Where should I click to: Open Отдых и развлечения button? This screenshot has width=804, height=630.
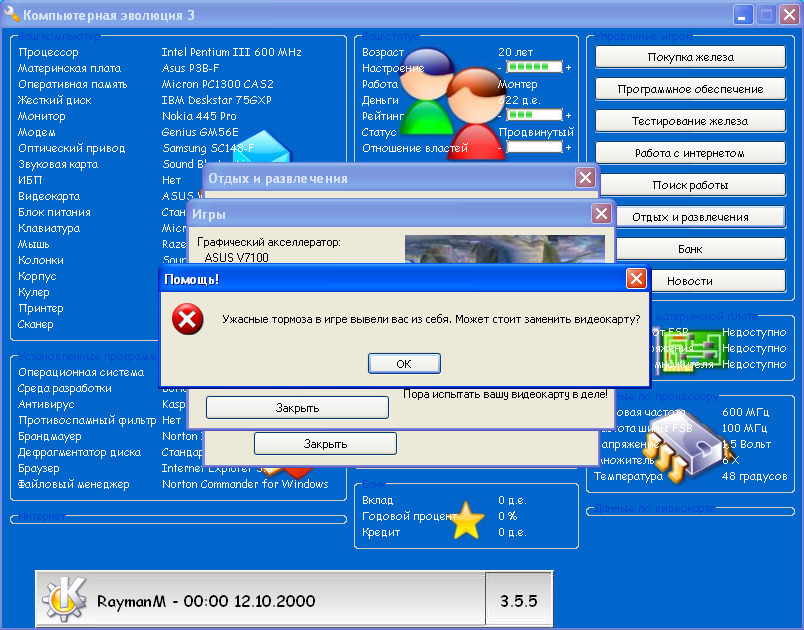pos(700,217)
